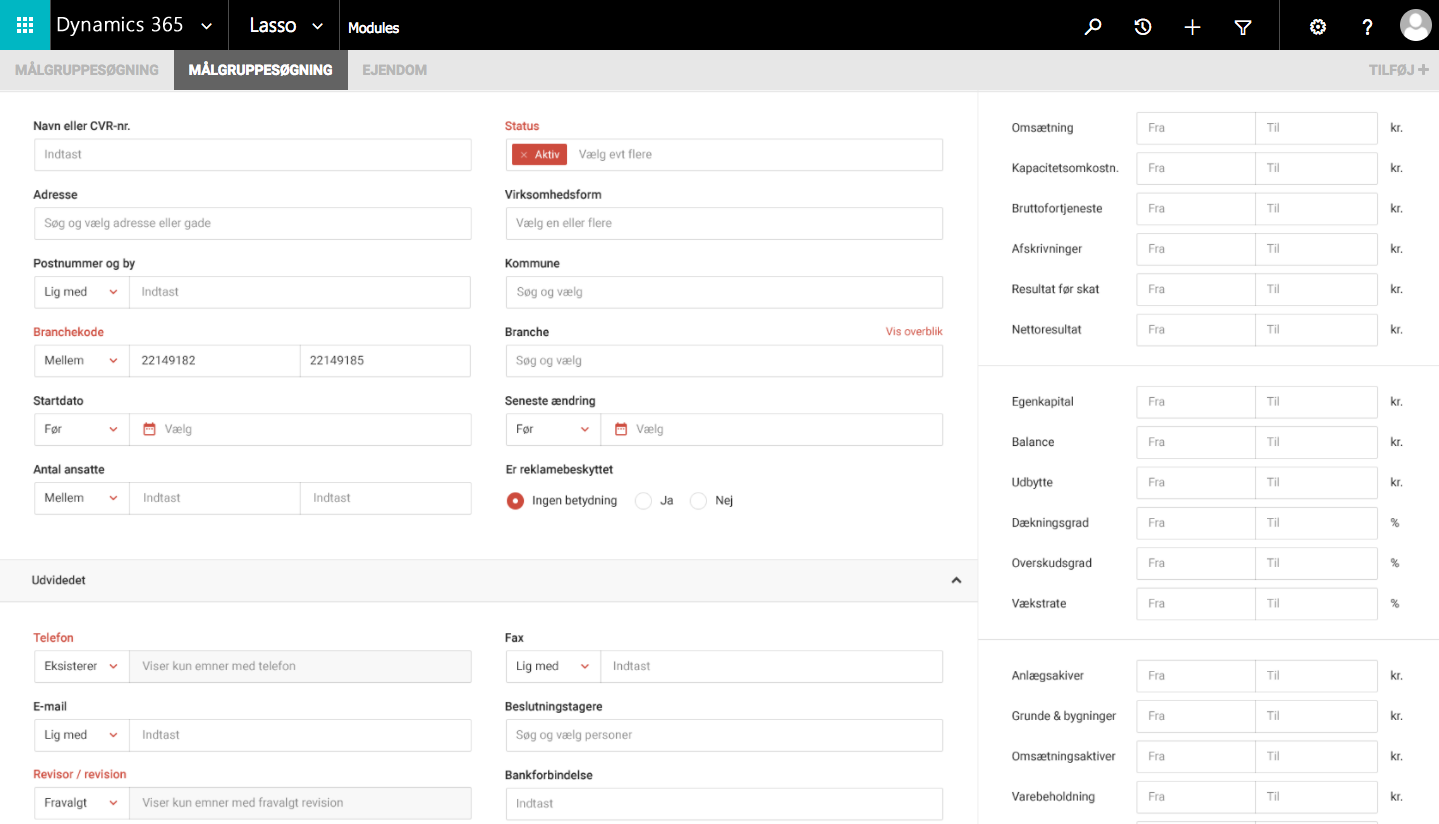This screenshot has width=1439, height=824.
Task: Open Seneste ændring Før operator dropdown
Action: pyautogui.click(x=553, y=429)
